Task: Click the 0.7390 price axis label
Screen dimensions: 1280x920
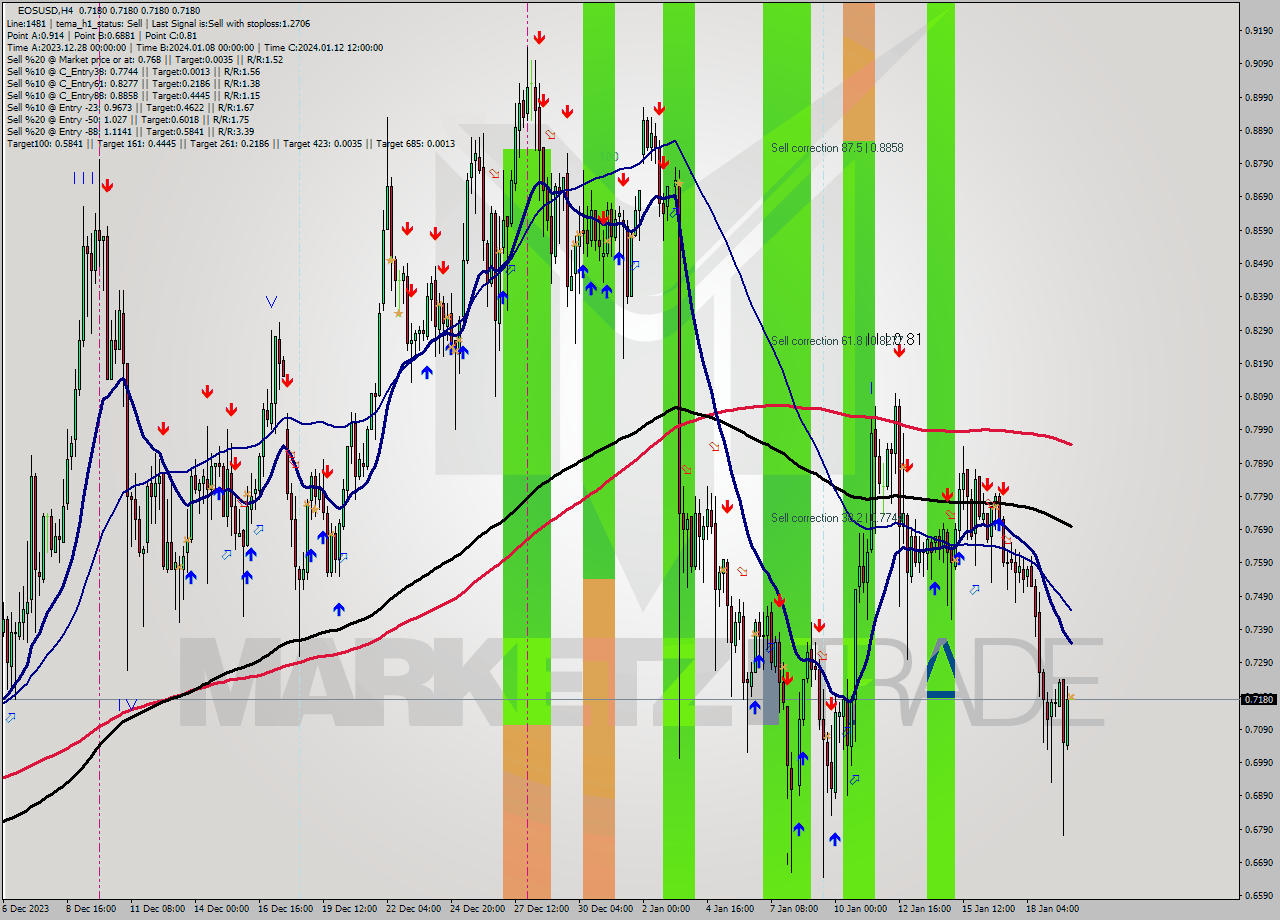Action: coord(1258,630)
